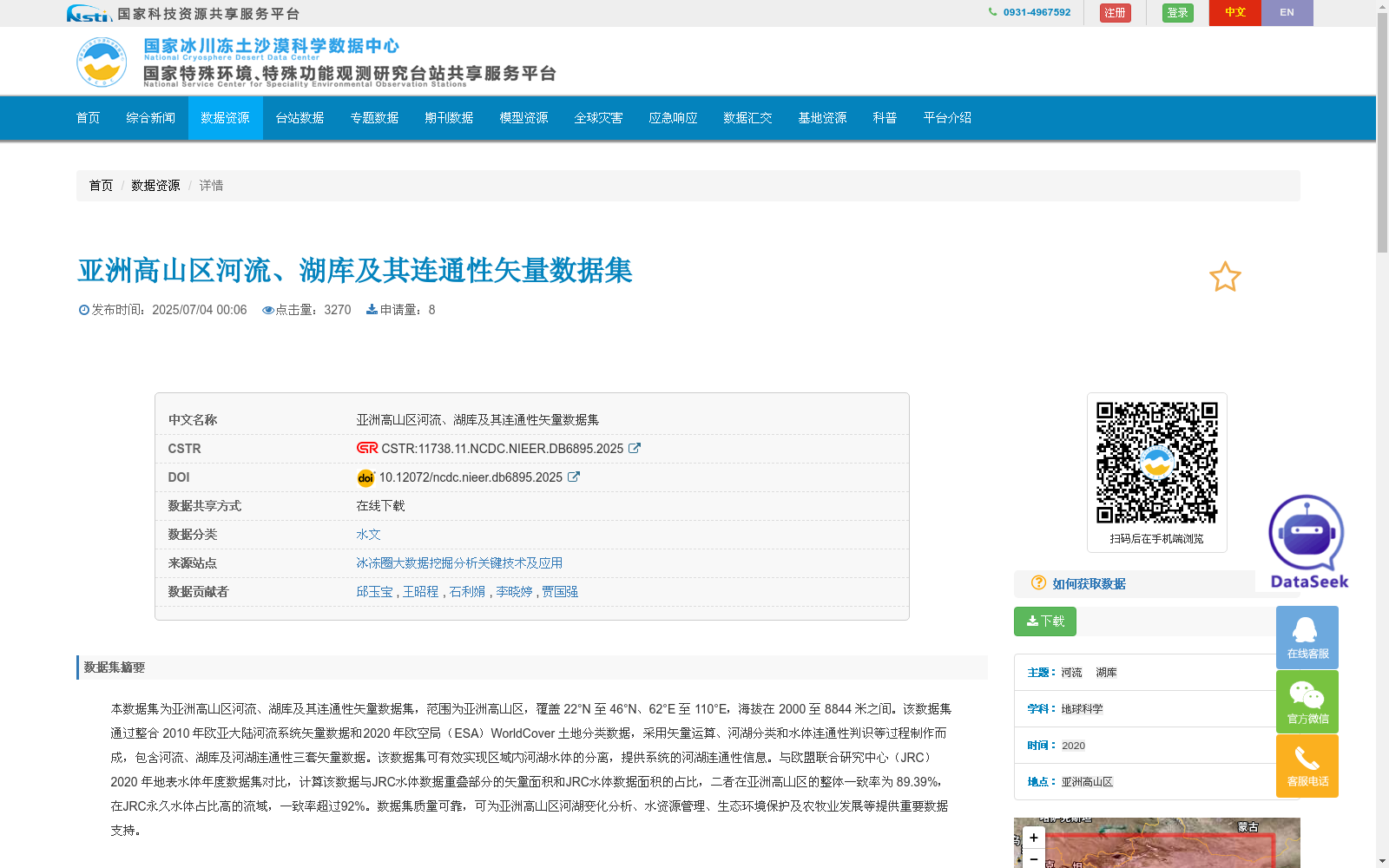The height and width of the screenshot is (868, 1389).
Task: Click the yellow doi badge icon
Action: (x=365, y=477)
